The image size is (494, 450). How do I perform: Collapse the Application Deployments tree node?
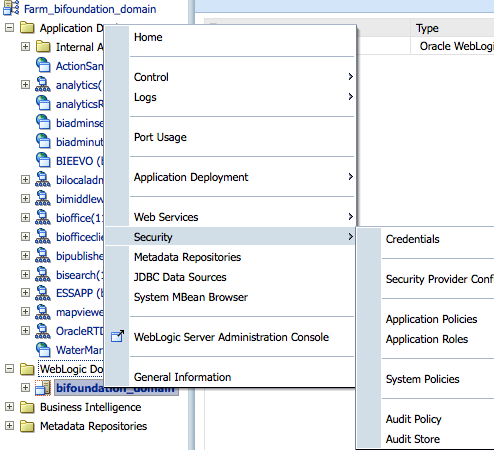[x=10, y=27]
